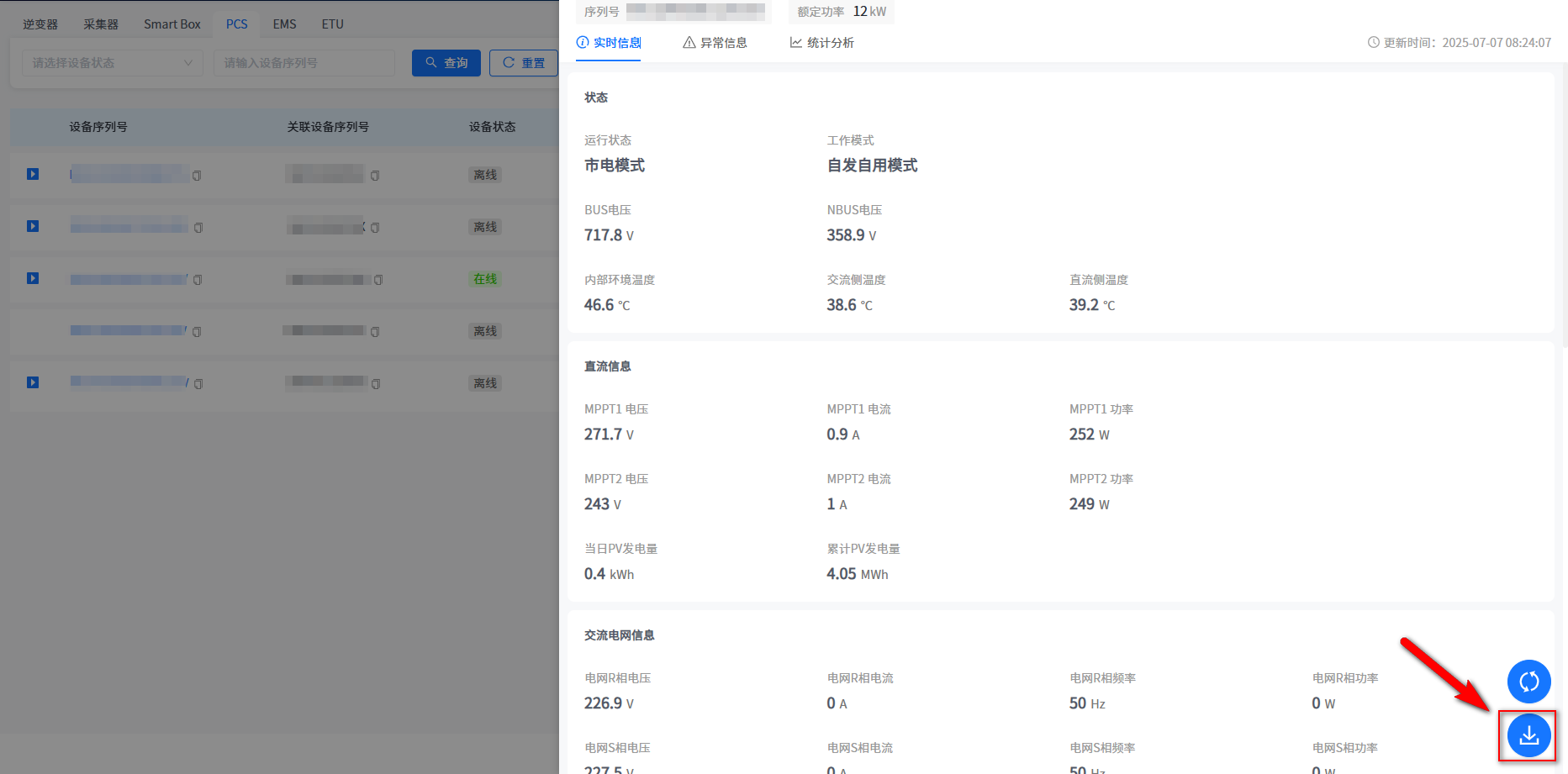1568x774 pixels.
Task: Copy the second row device serial number
Action: (198, 228)
